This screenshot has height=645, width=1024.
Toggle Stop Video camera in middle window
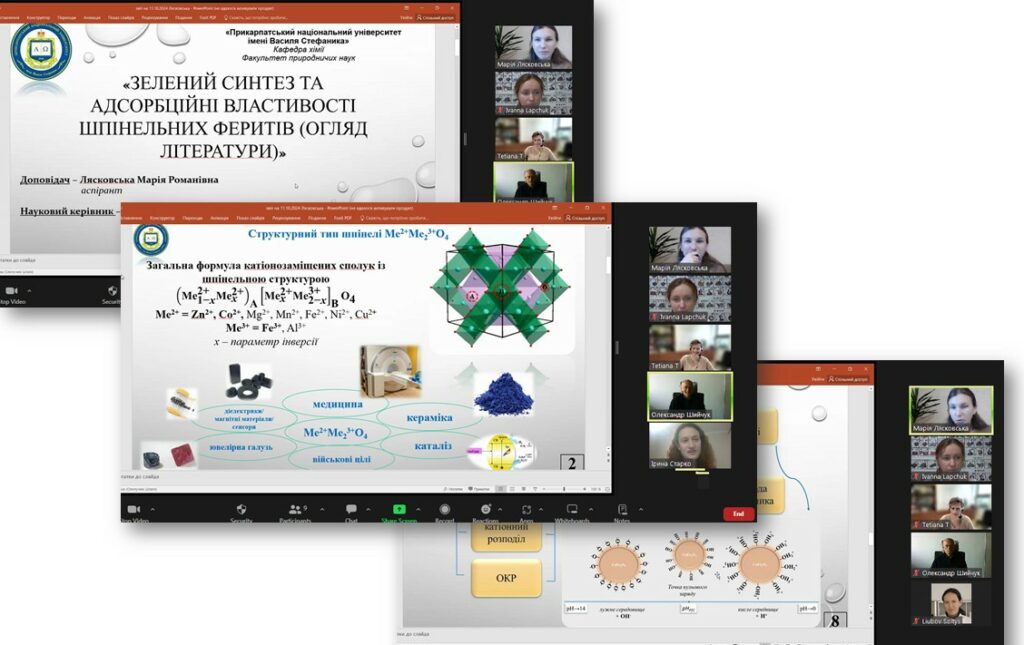[x=135, y=509]
